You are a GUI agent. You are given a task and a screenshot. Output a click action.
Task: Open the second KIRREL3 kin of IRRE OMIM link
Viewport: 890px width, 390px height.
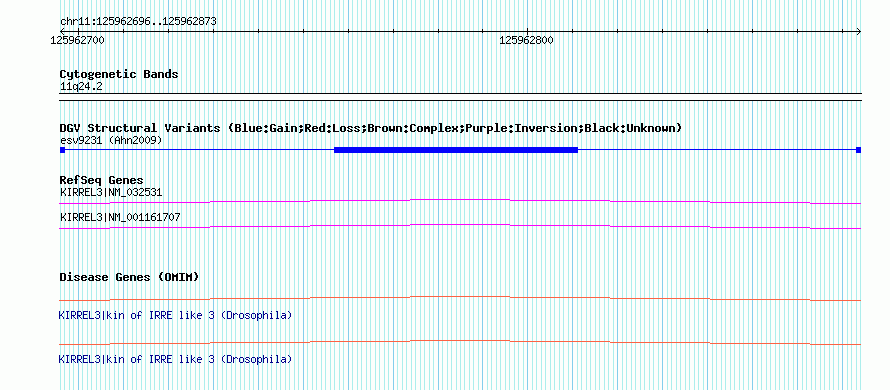175,359
